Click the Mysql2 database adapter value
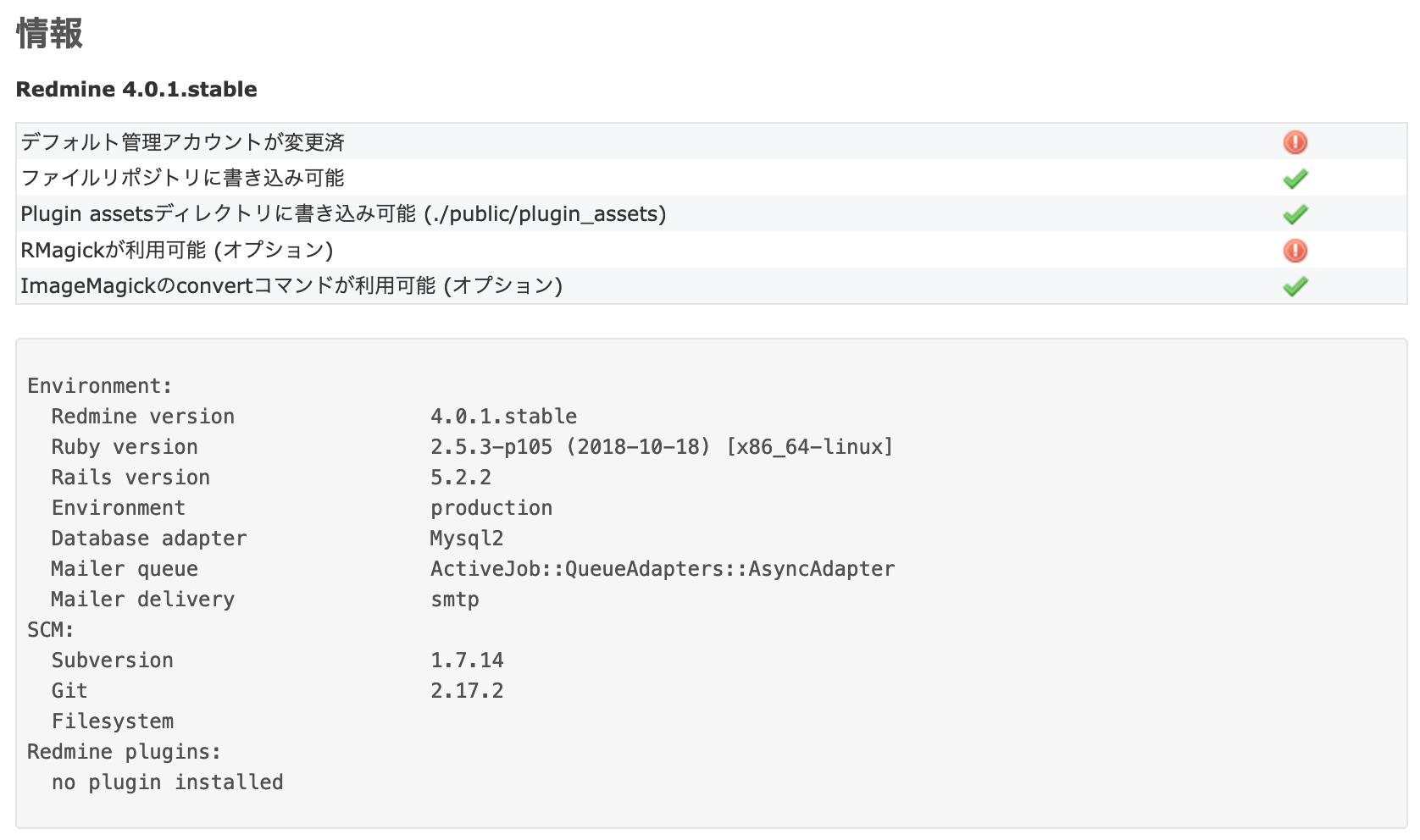 tap(466, 538)
